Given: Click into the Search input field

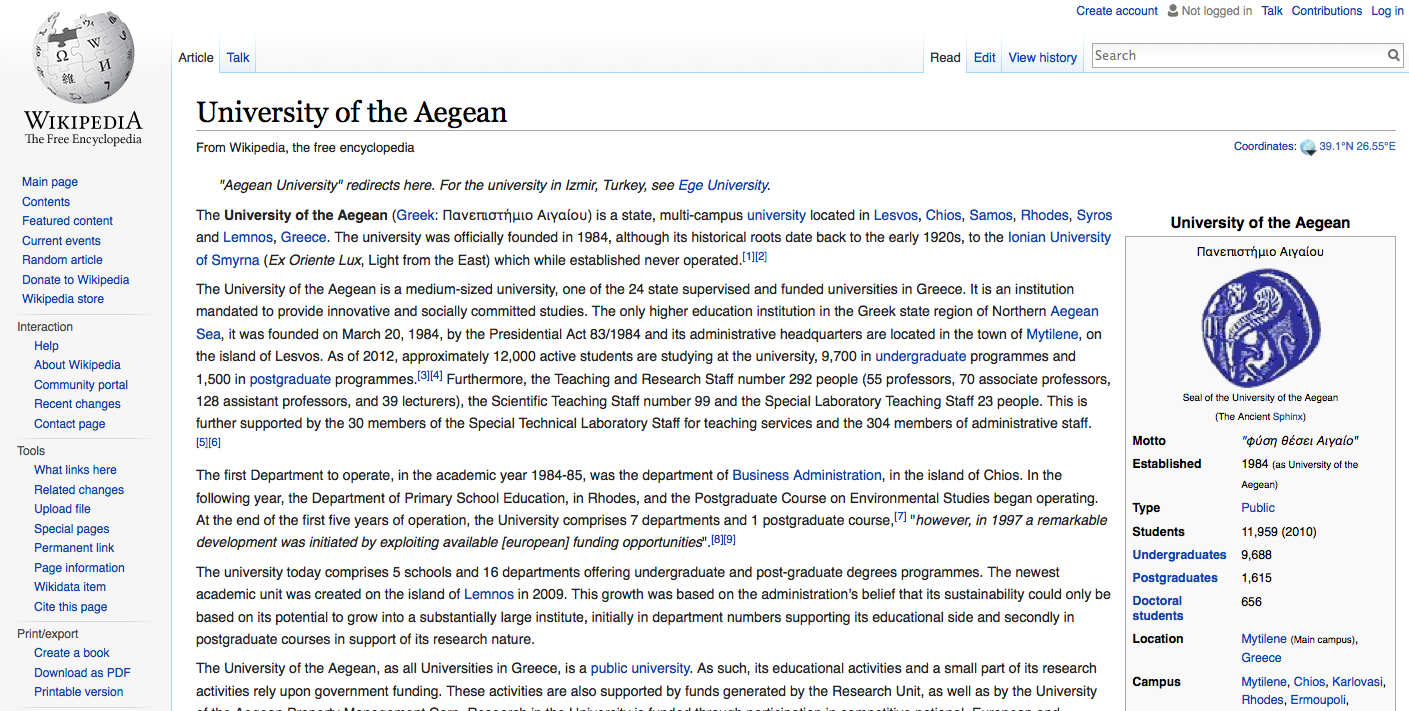Looking at the screenshot, I should point(1240,56).
